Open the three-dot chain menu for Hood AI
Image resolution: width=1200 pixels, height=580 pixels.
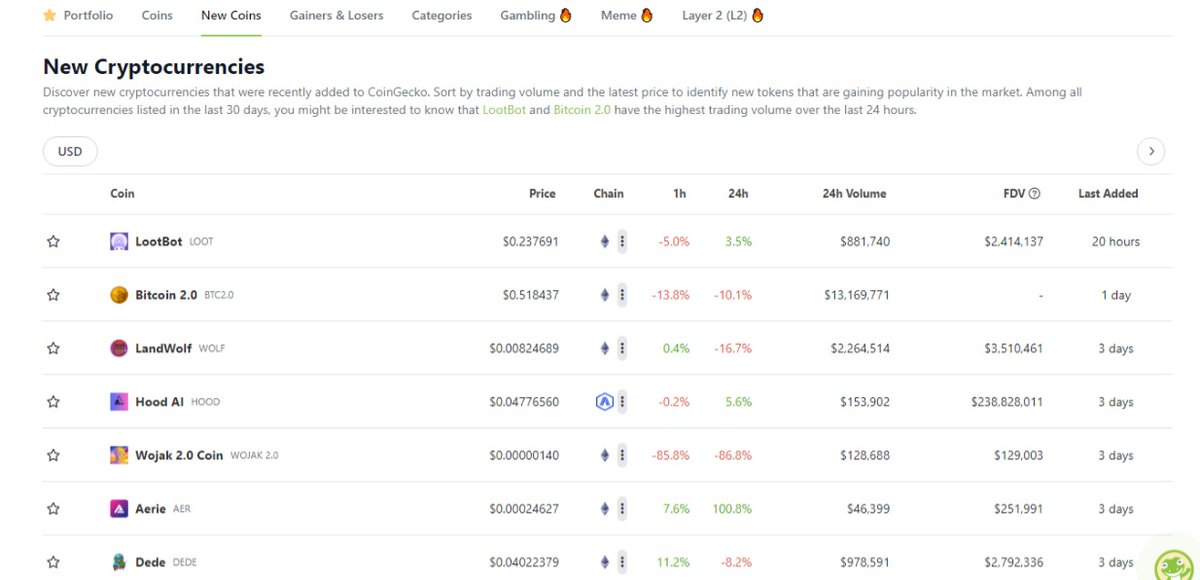point(622,402)
